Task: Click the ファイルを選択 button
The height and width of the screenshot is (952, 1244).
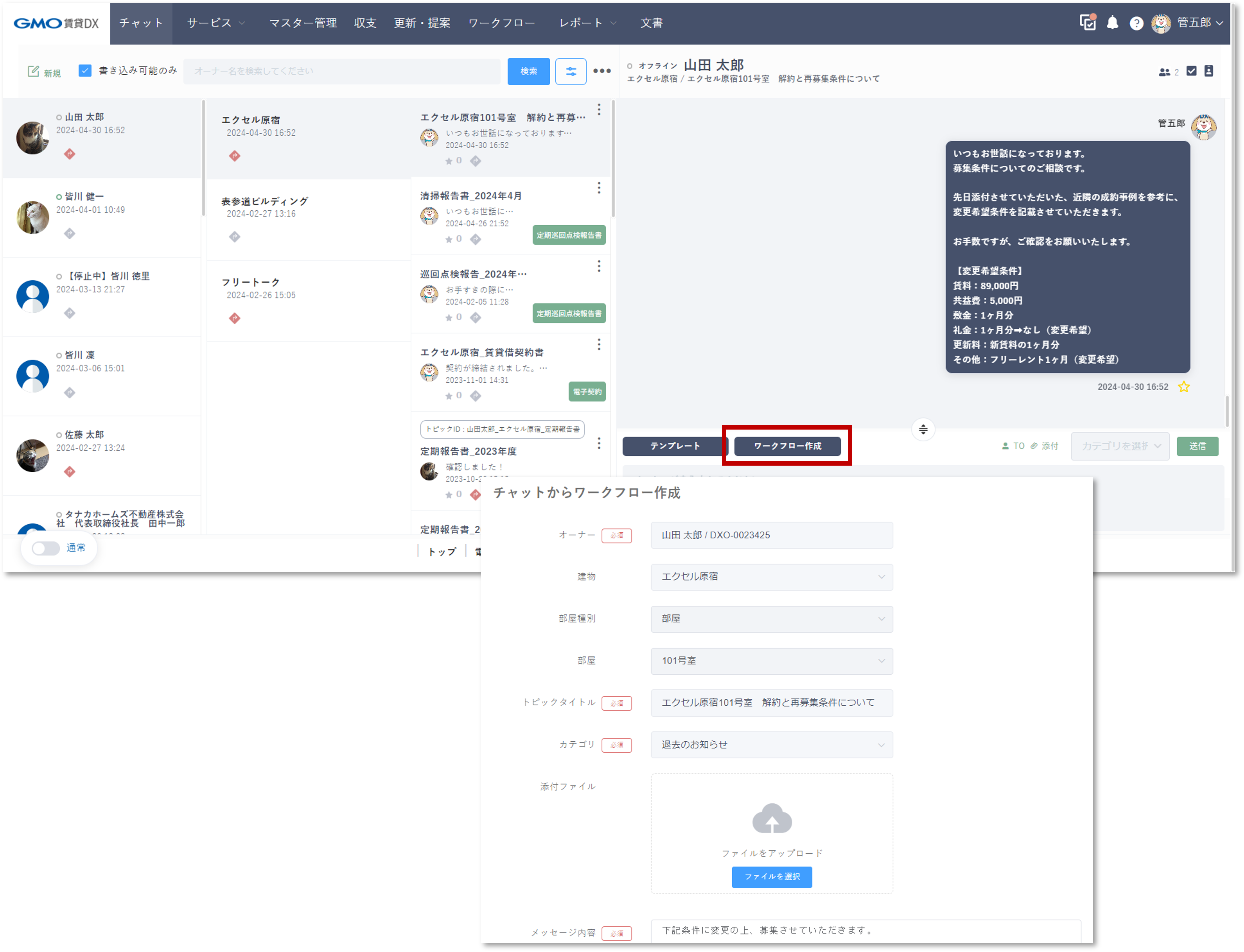Action: point(771,877)
